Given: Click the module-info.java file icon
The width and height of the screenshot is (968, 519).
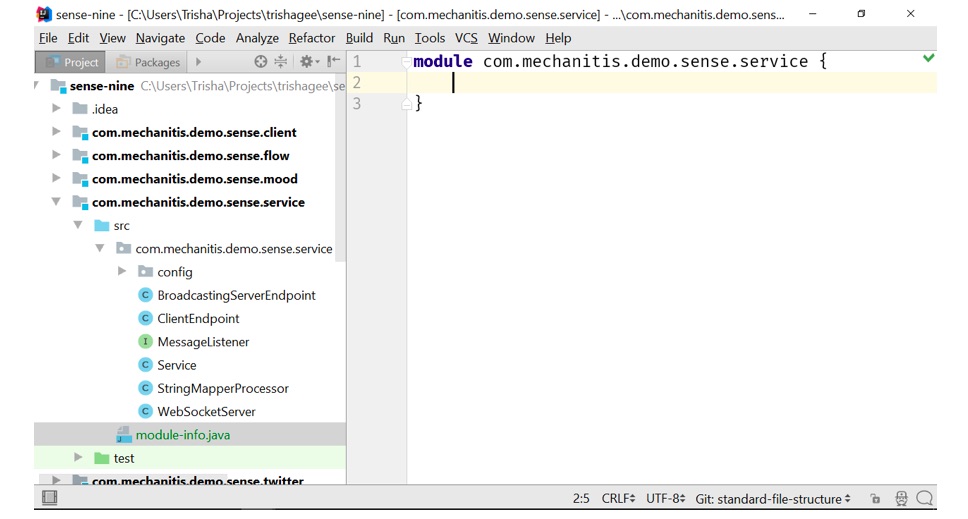Looking at the screenshot, I should pos(123,435).
